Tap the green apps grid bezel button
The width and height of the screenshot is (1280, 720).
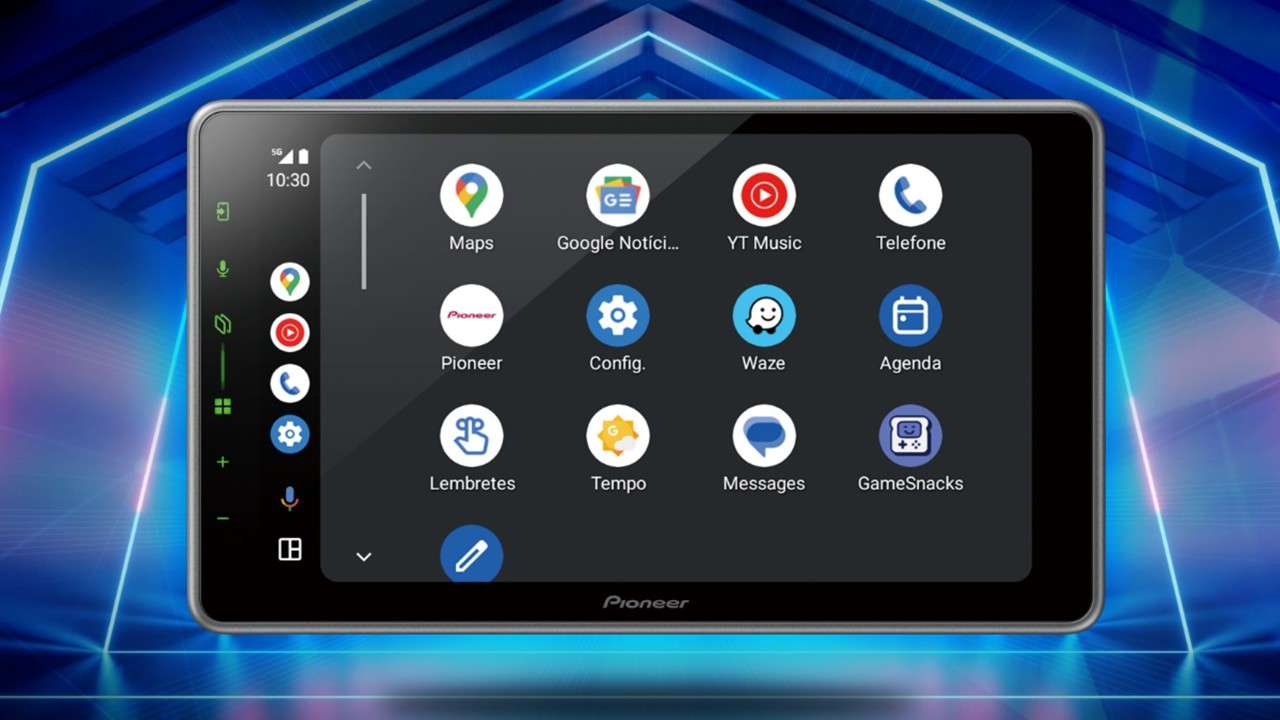point(223,406)
